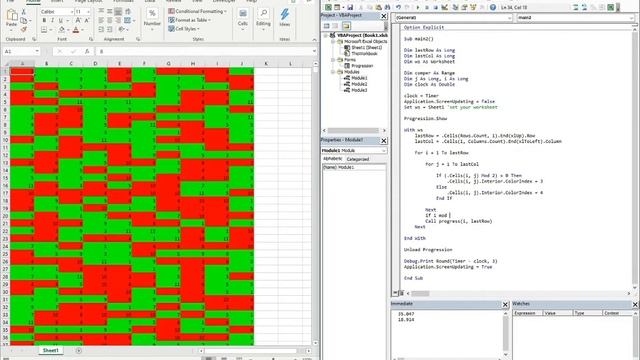Click the Insert Function fx icon
640x360 pixels.
(x=87, y=51)
